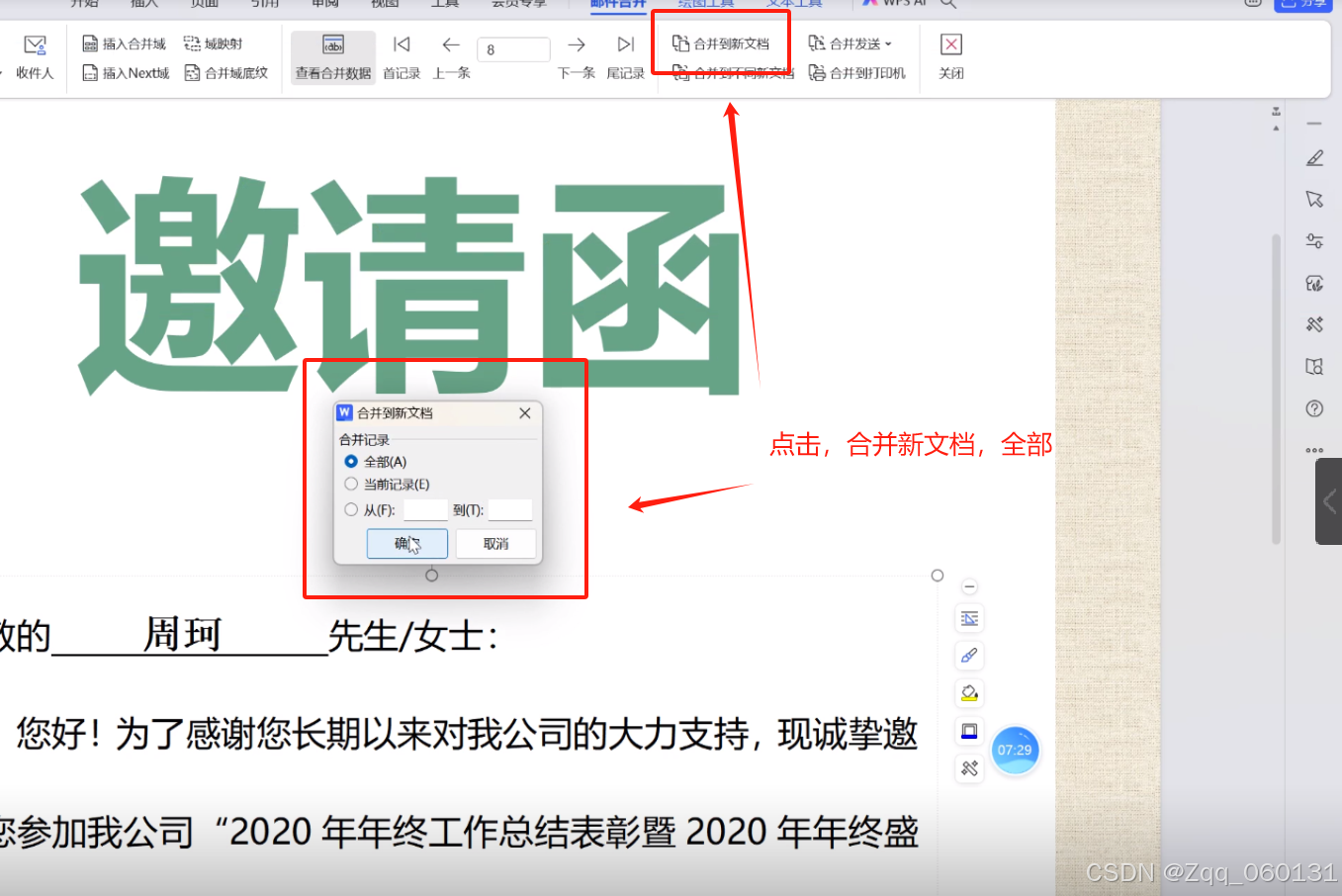Jump to 首记录 first record

click(402, 57)
